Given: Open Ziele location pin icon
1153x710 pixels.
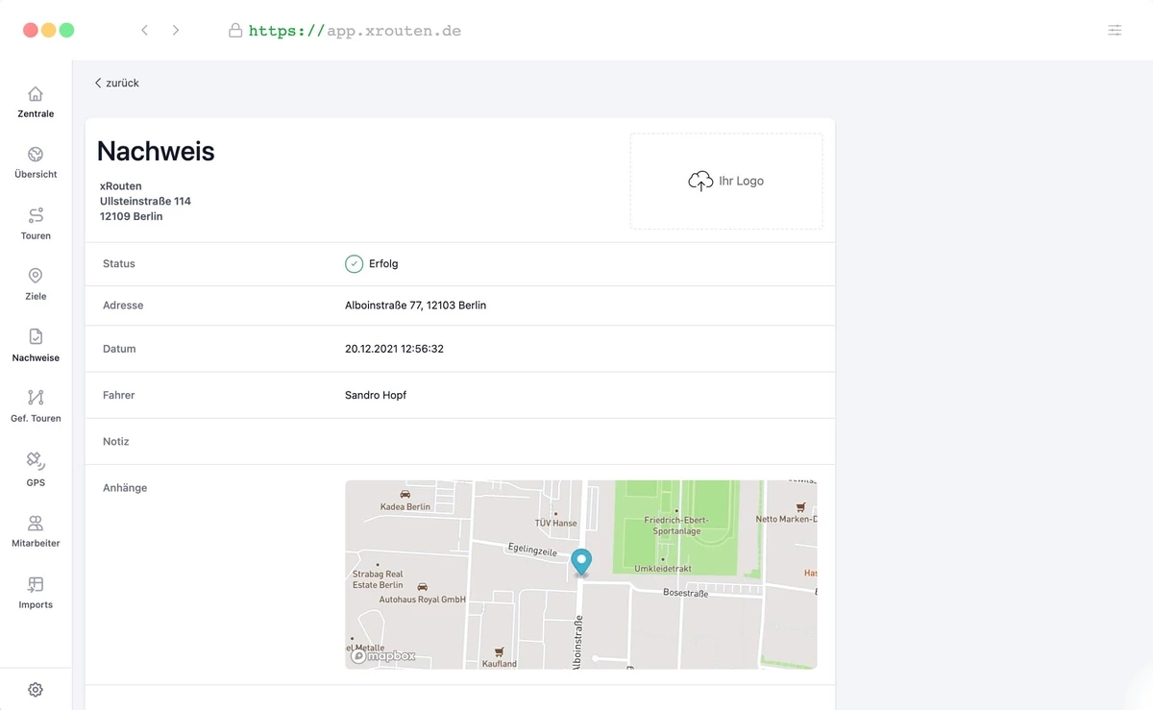Looking at the screenshot, I should pyautogui.click(x=35, y=277).
